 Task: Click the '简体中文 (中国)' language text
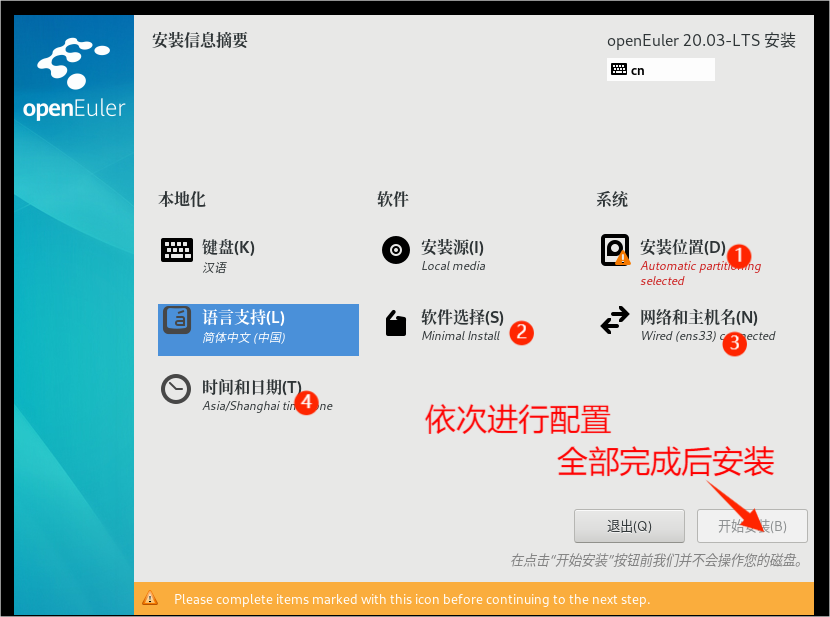pyautogui.click(x=244, y=338)
